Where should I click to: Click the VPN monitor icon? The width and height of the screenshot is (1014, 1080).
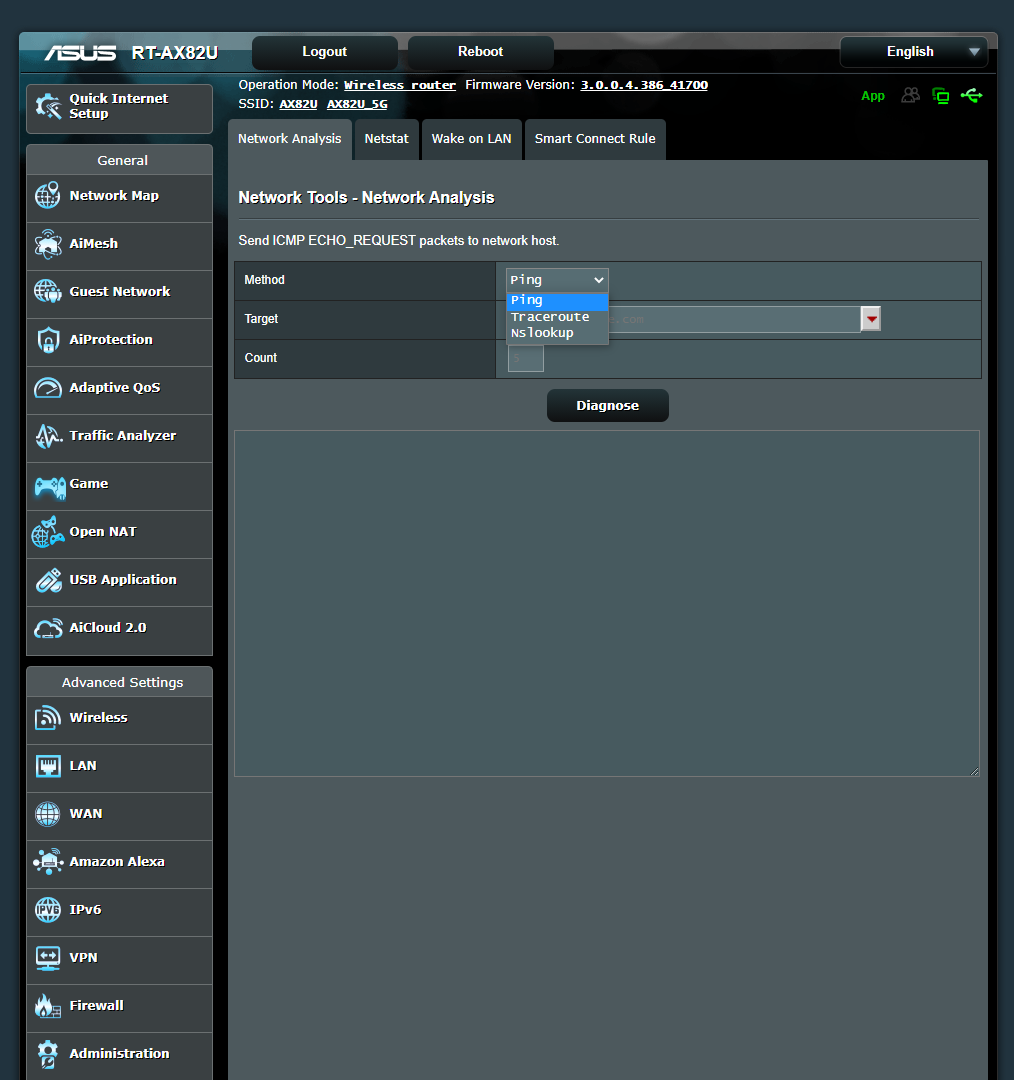click(48, 958)
